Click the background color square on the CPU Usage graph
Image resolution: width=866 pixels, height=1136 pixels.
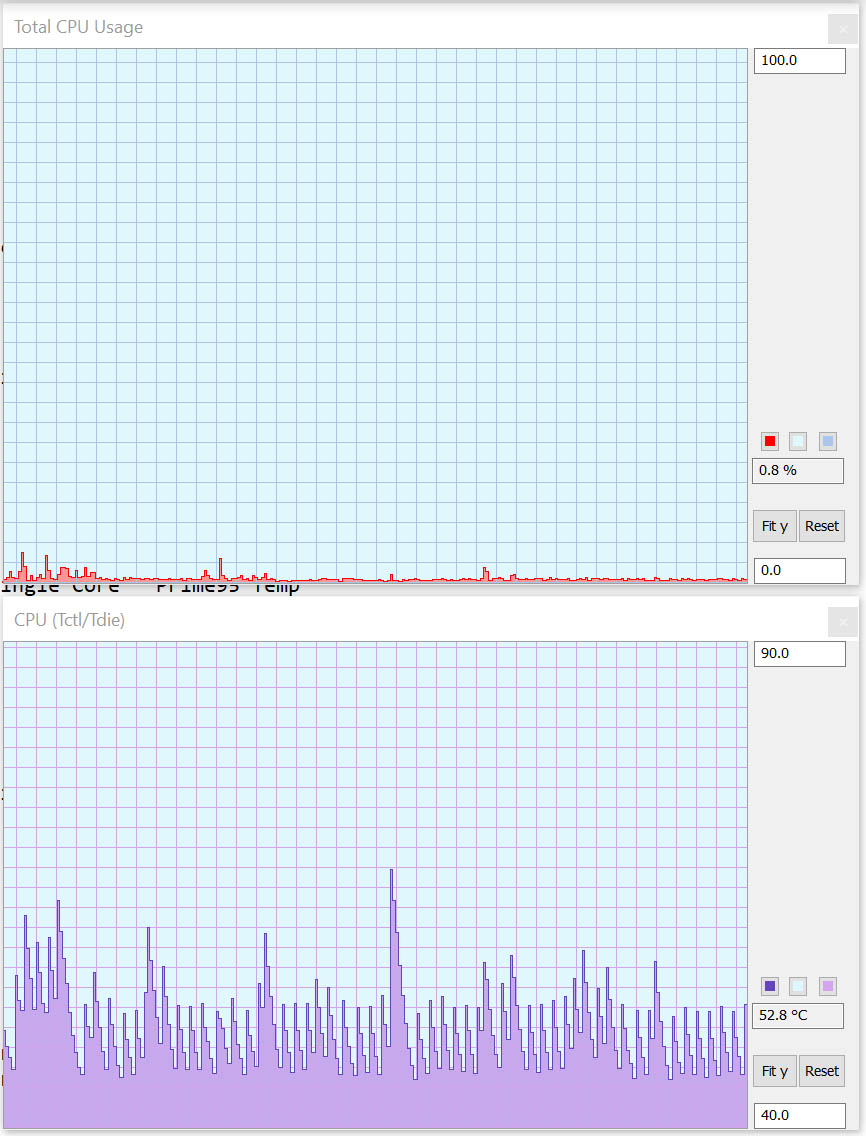[x=797, y=441]
